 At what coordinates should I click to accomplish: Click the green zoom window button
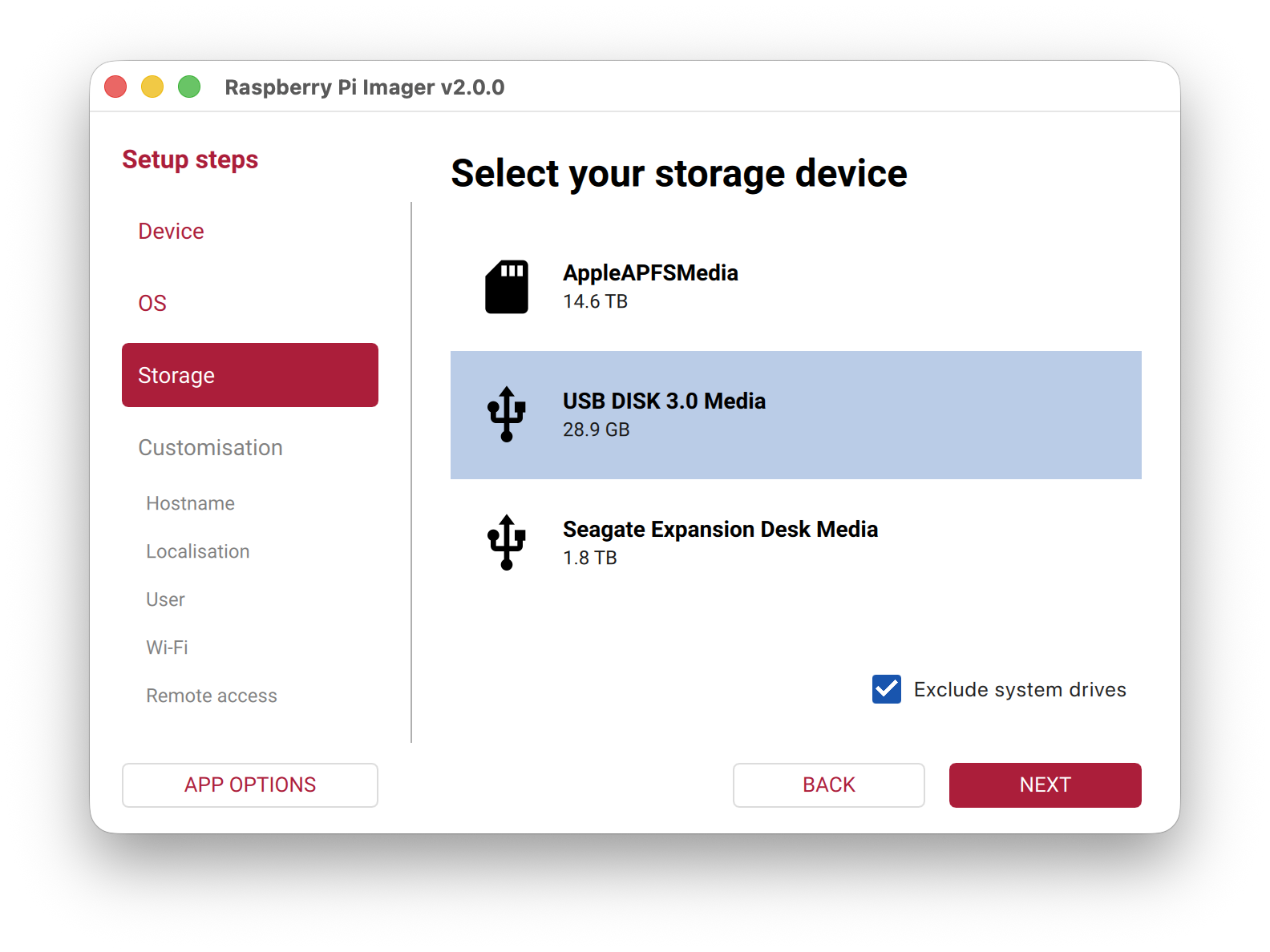pos(189,87)
